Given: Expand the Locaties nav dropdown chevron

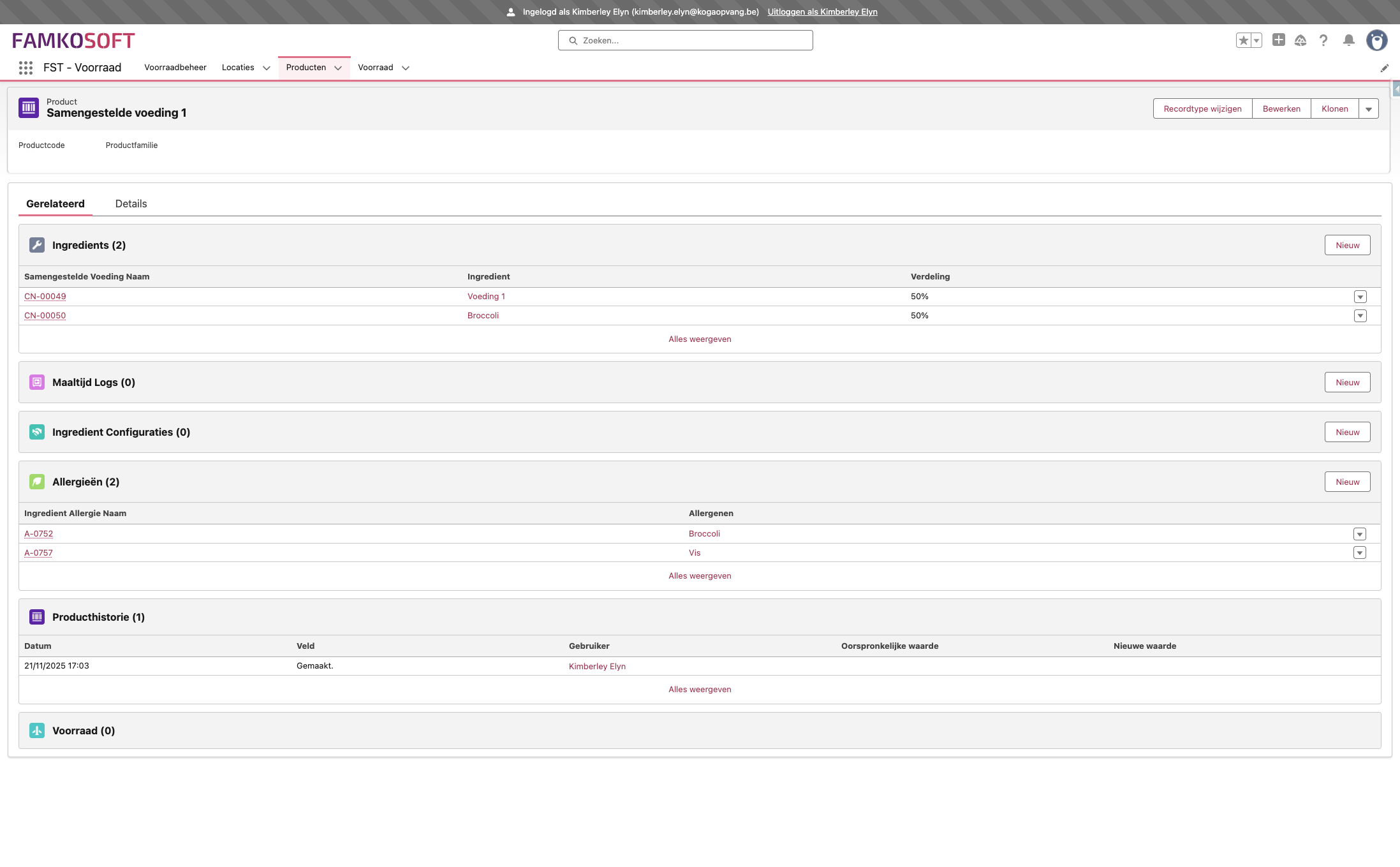Looking at the screenshot, I should click(x=267, y=68).
